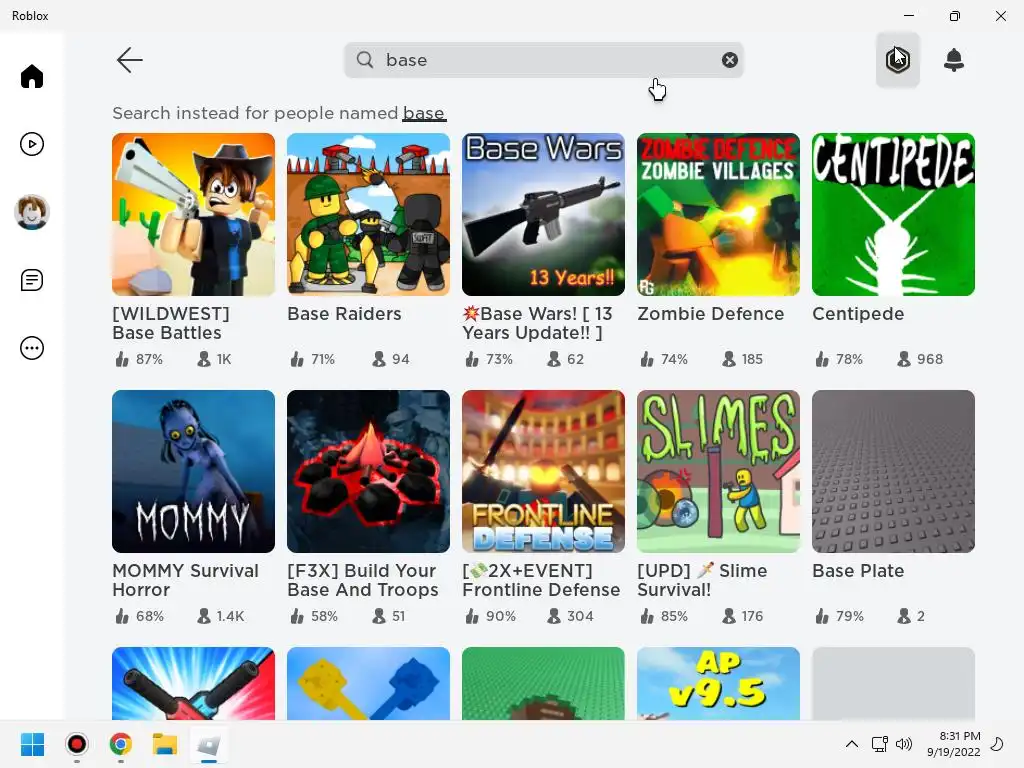Open the MOMMY Survival Horror thumbnail
This screenshot has height=768, width=1024.
pyautogui.click(x=193, y=472)
